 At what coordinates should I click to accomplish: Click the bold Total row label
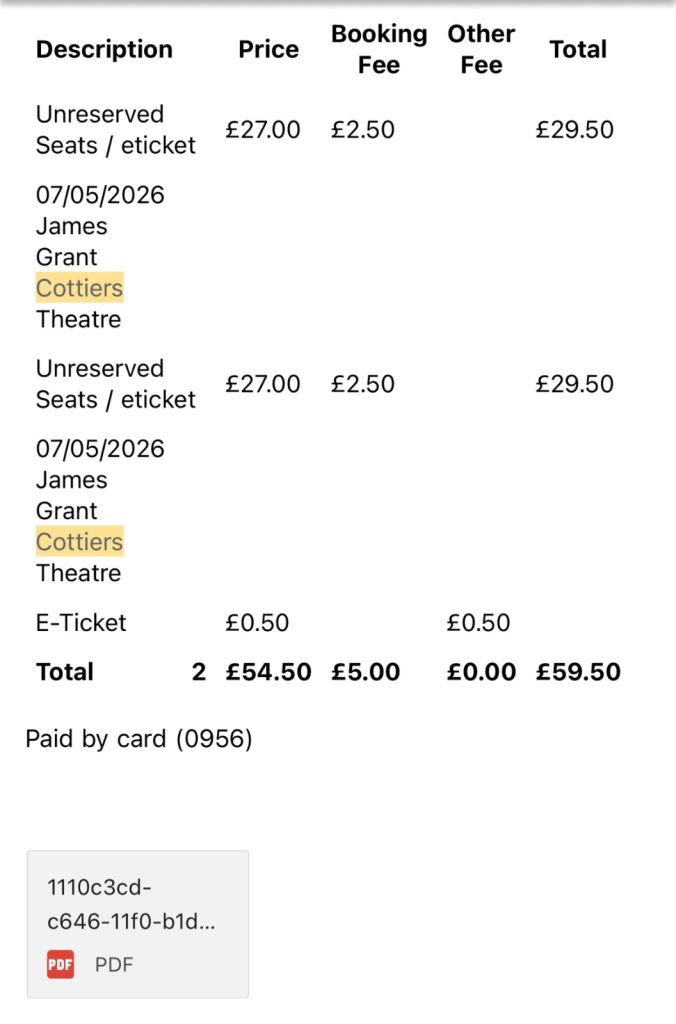click(x=65, y=672)
